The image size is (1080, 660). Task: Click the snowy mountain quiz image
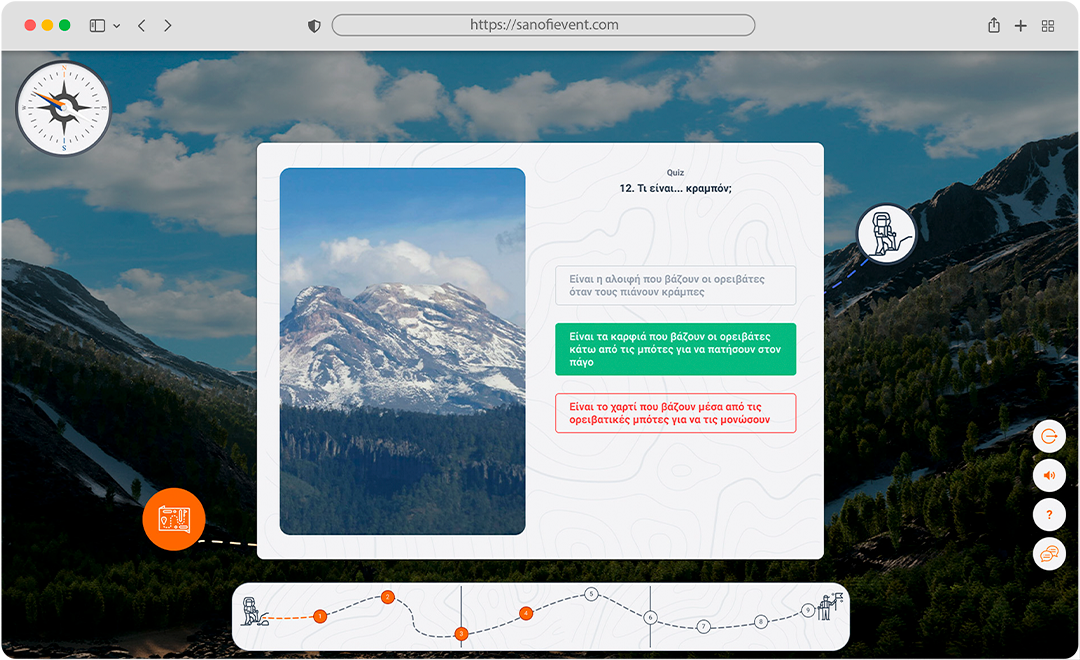(402, 351)
